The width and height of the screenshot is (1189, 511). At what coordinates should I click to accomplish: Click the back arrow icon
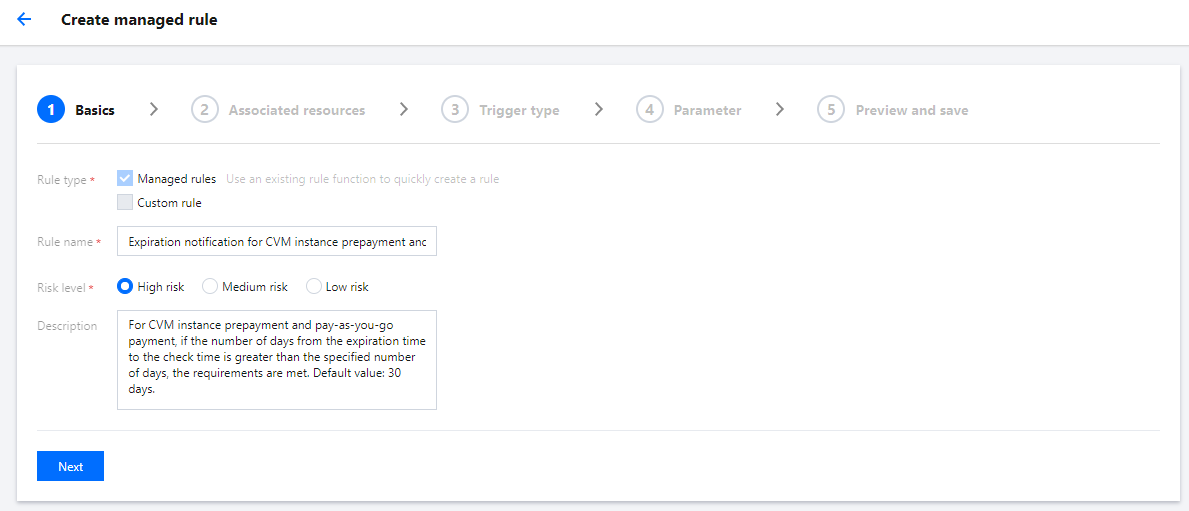[24, 19]
